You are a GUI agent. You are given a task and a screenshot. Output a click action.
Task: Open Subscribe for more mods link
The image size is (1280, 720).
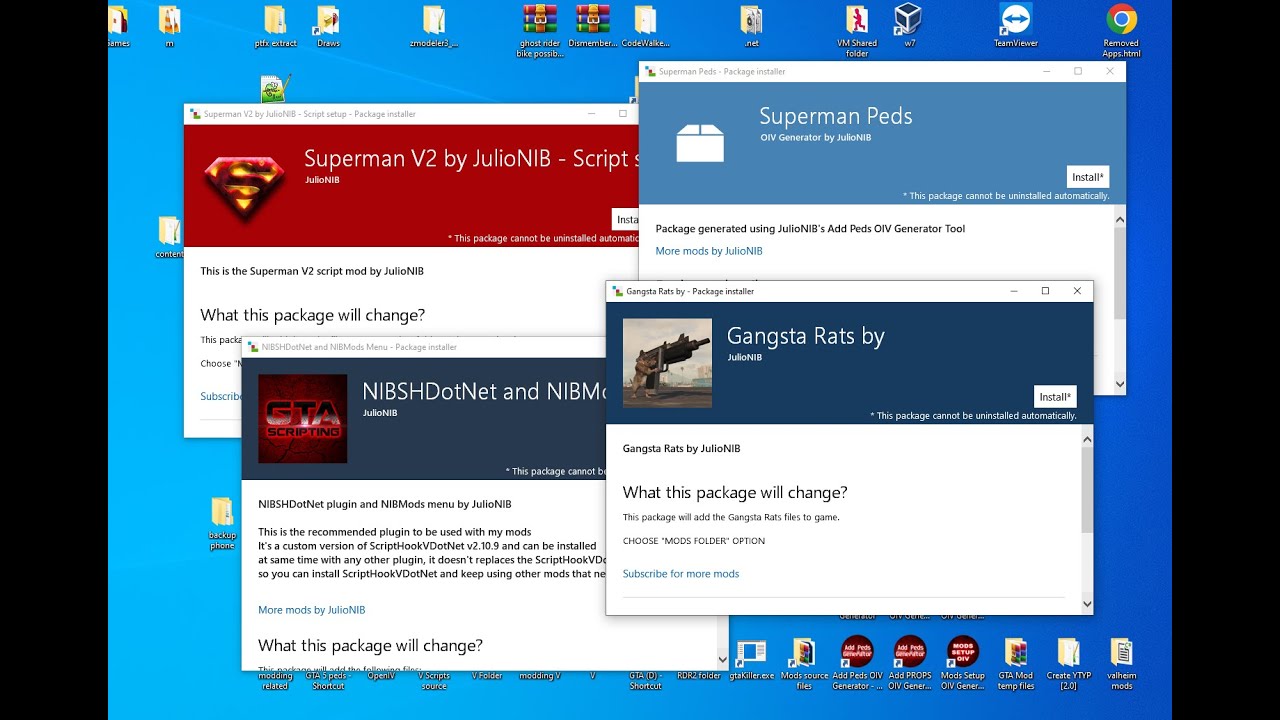(x=681, y=574)
